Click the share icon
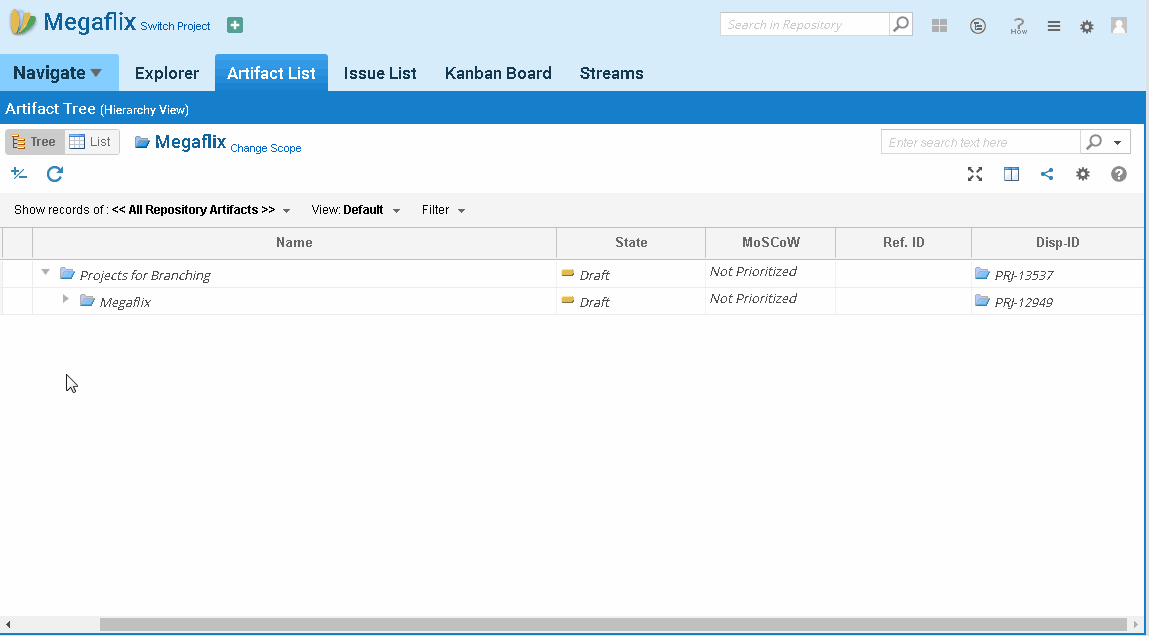This screenshot has height=636, width=1149. pyautogui.click(x=1046, y=174)
